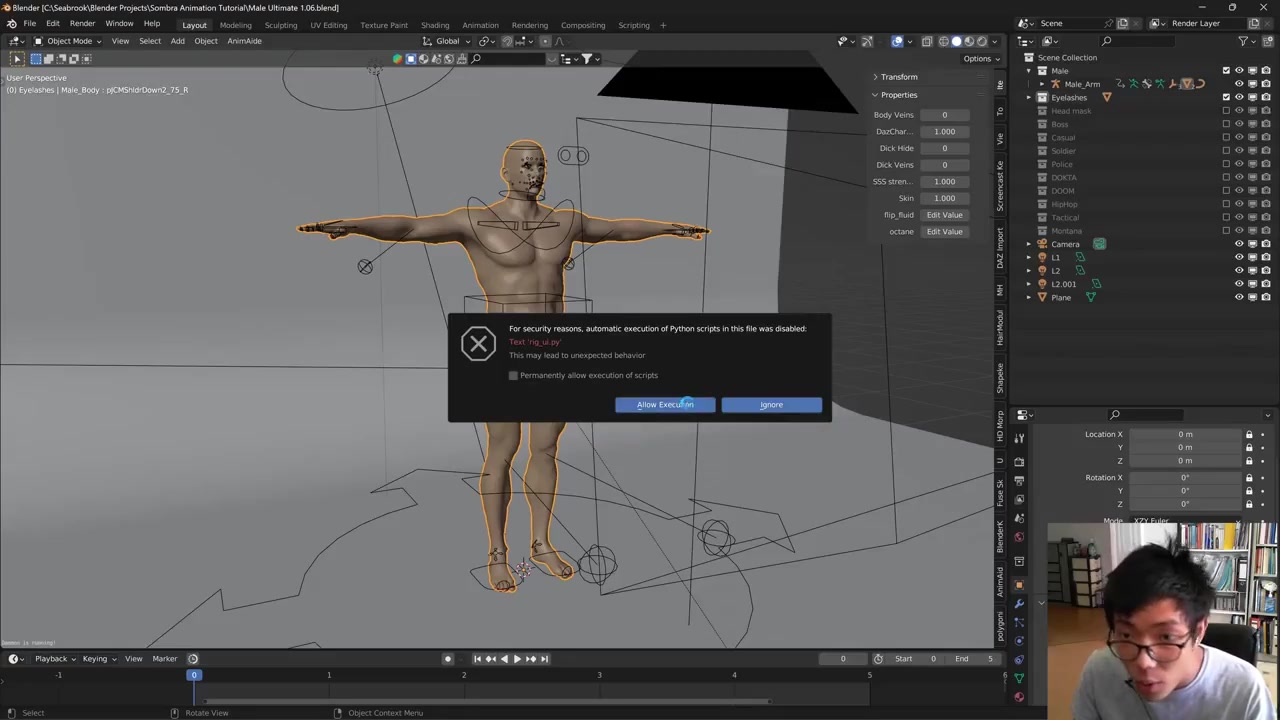This screenshot has width=1280, height=720.
Task: Click the timeline current frame number field
Action: (842, 659)
